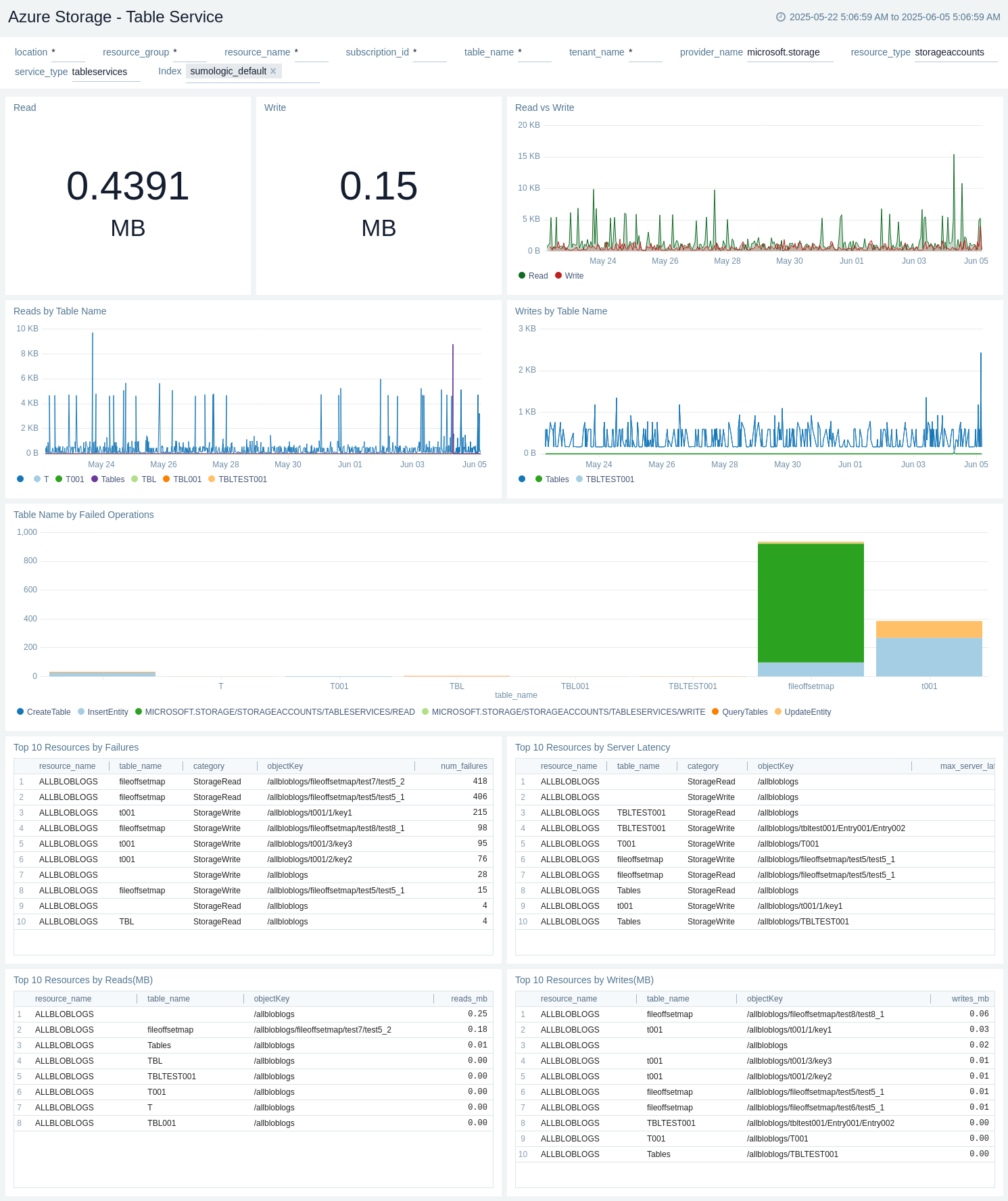Click the 0.15 MB write value

(x=379, y=203)
